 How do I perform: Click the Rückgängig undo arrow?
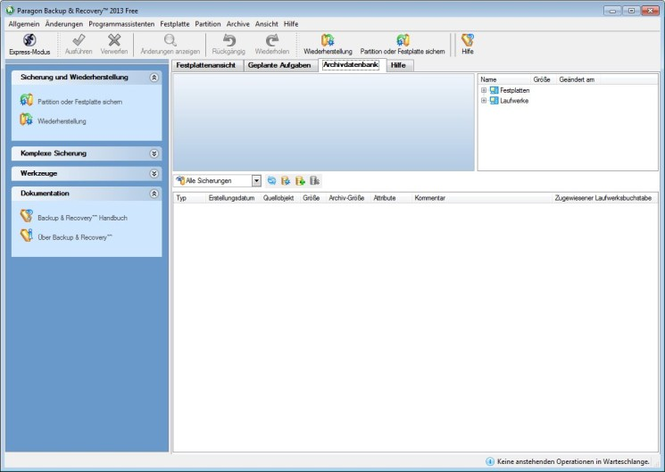pyautogui.click(x=229, y=40)
